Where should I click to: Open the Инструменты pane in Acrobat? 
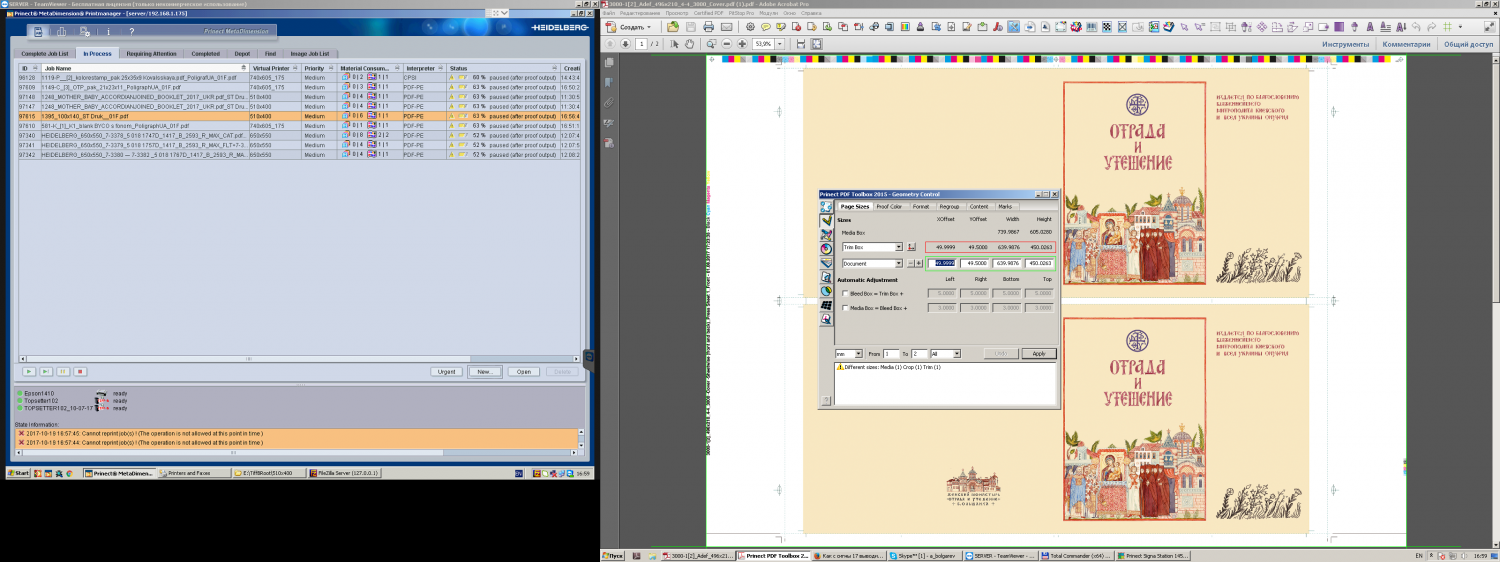coord(1345,44)
